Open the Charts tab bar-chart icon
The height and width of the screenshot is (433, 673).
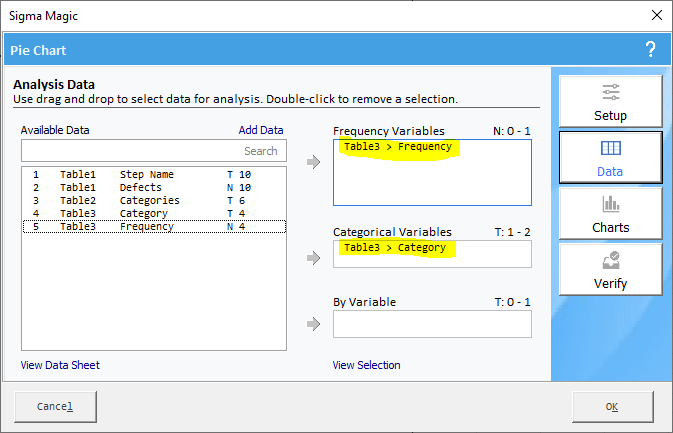point(610,213)
